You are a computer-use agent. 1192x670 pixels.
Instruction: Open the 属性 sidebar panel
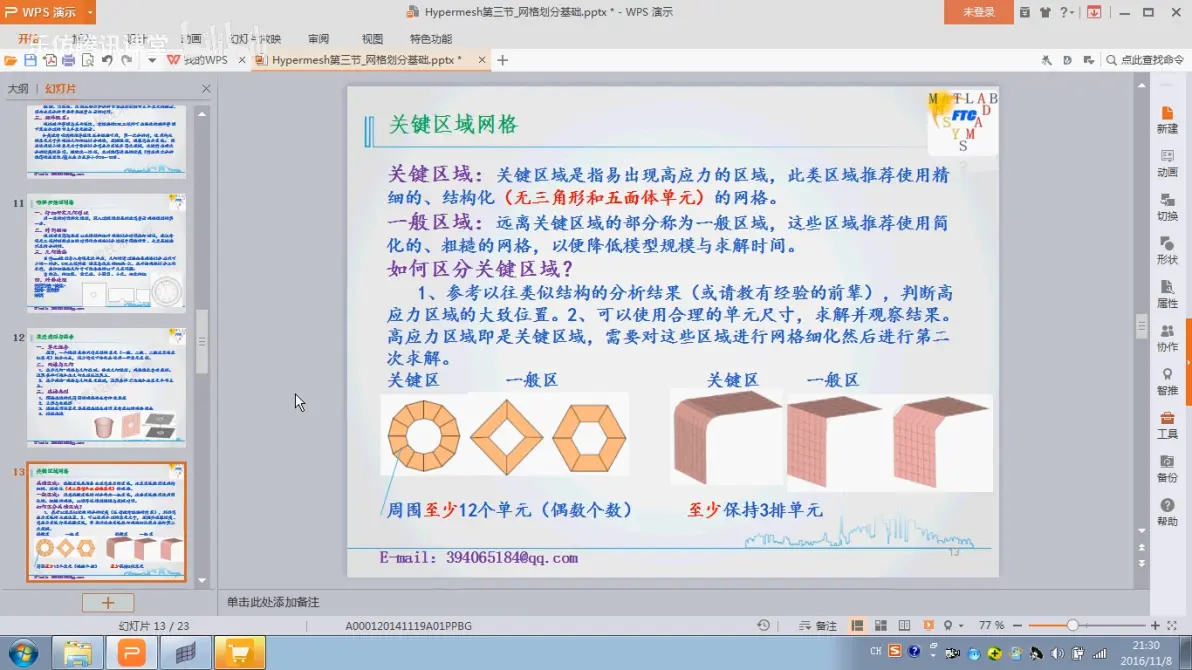click(x=1167, y=294)
